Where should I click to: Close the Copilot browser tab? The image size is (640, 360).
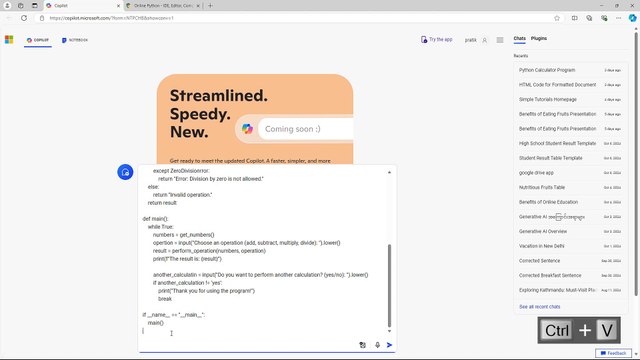point(118,6)
